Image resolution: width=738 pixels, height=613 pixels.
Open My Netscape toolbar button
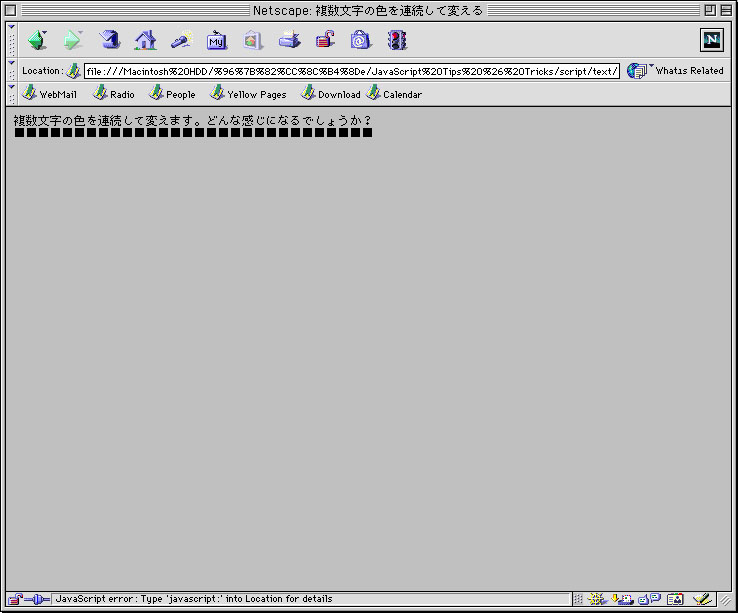click(217, 40)
